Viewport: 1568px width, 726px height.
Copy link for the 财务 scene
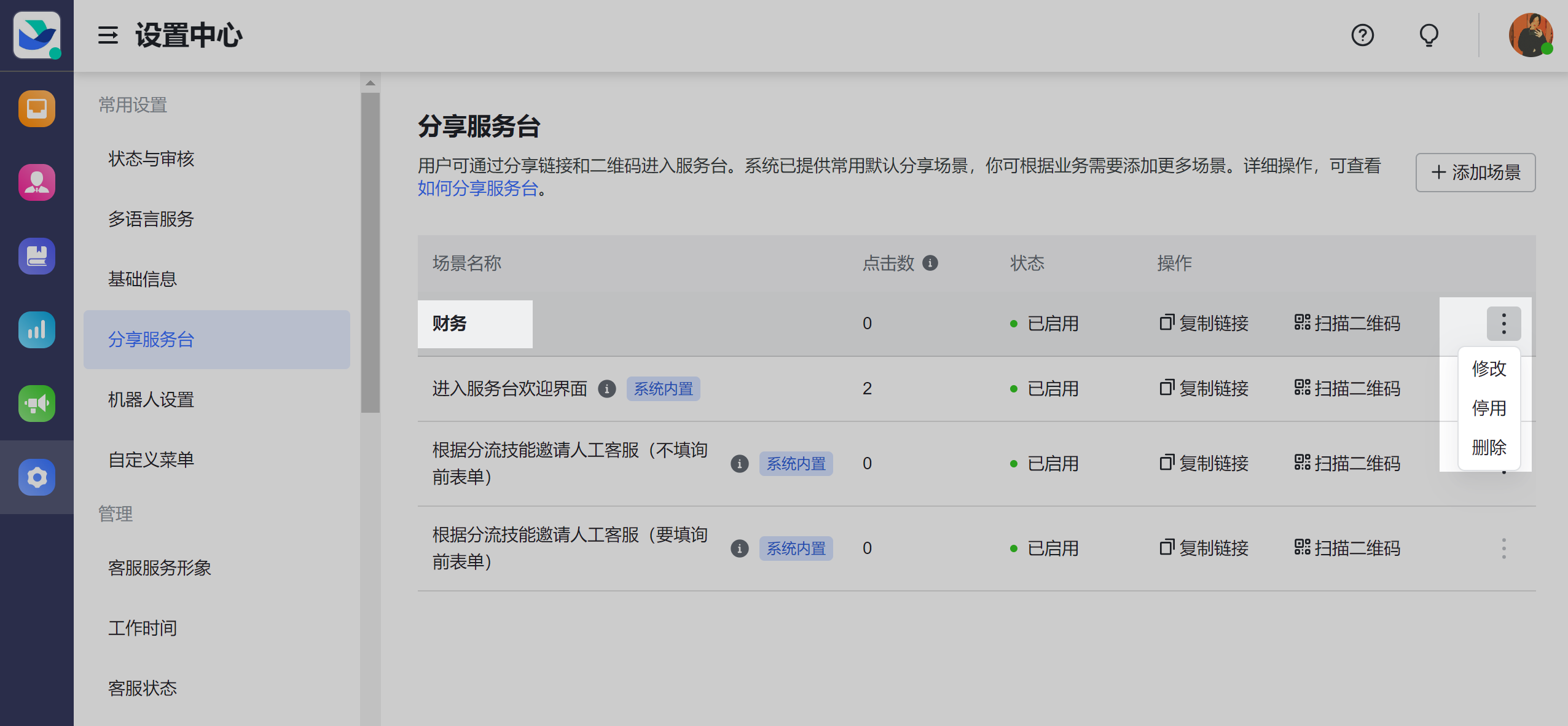(x=1204, y=324)
